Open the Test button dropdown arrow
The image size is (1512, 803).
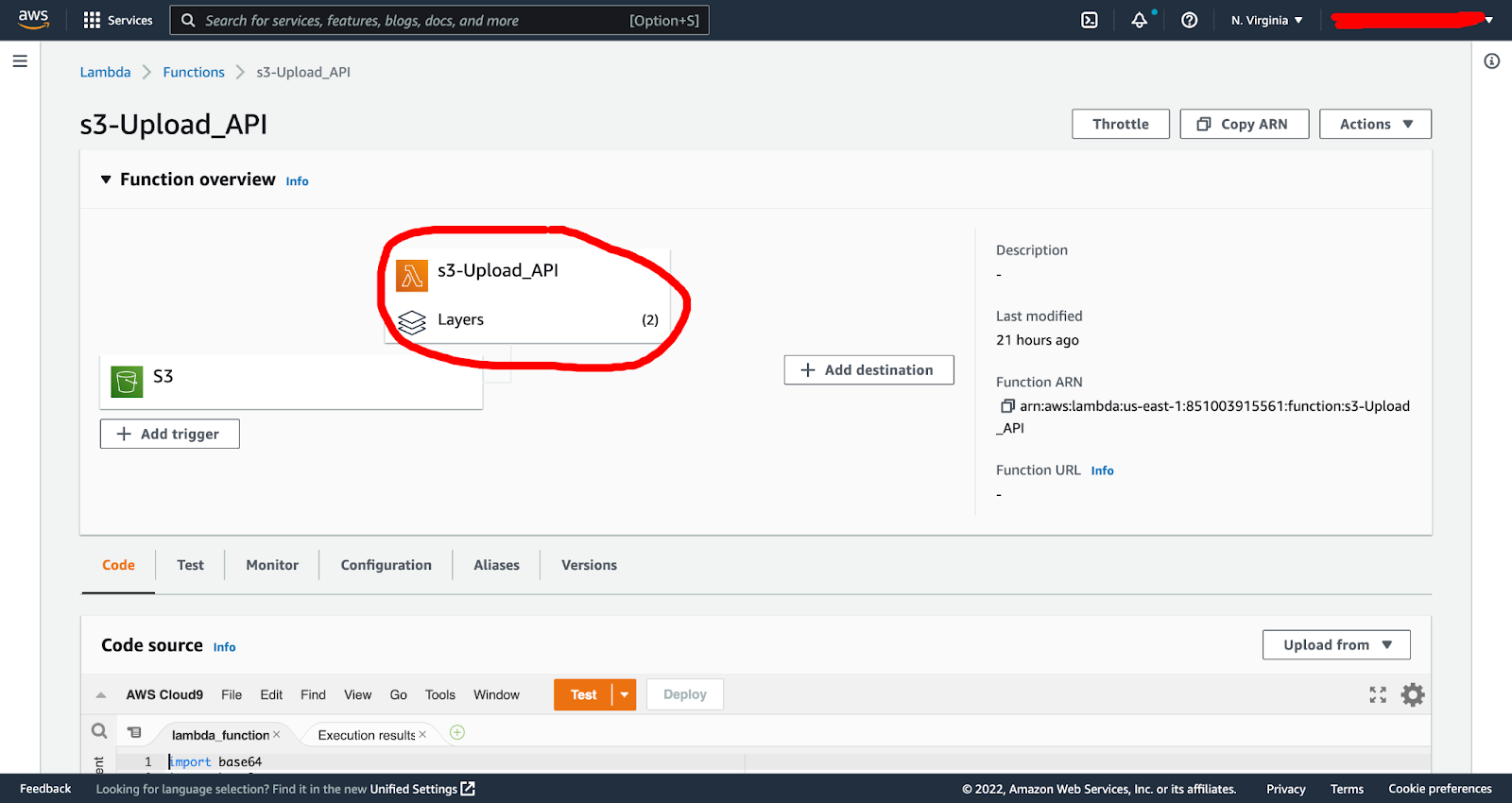(625, 695)
